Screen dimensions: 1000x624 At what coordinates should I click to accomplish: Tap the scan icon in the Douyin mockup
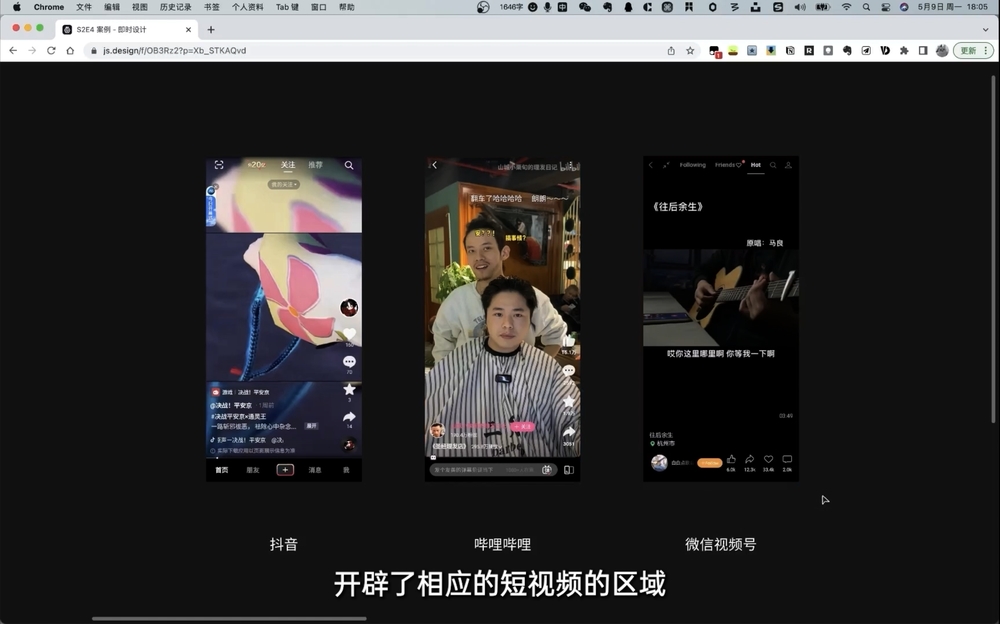219,165
